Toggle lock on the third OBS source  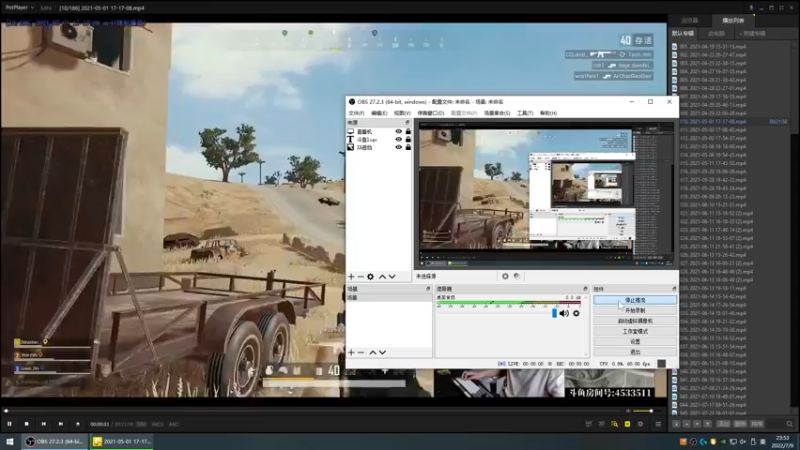pyautogui.click(x=408, y=147)
